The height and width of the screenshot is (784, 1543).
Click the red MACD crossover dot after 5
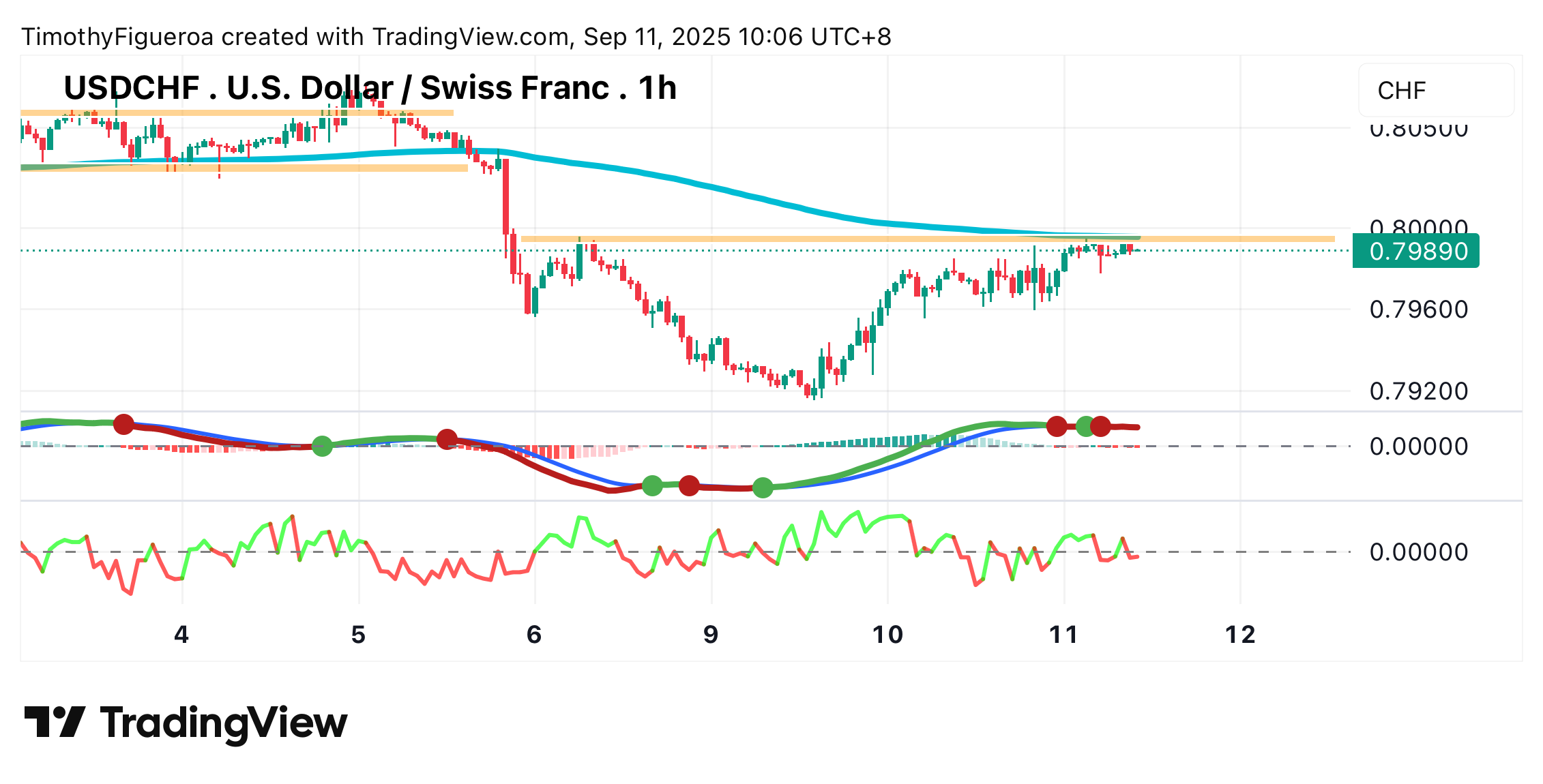tap(447, 440)
